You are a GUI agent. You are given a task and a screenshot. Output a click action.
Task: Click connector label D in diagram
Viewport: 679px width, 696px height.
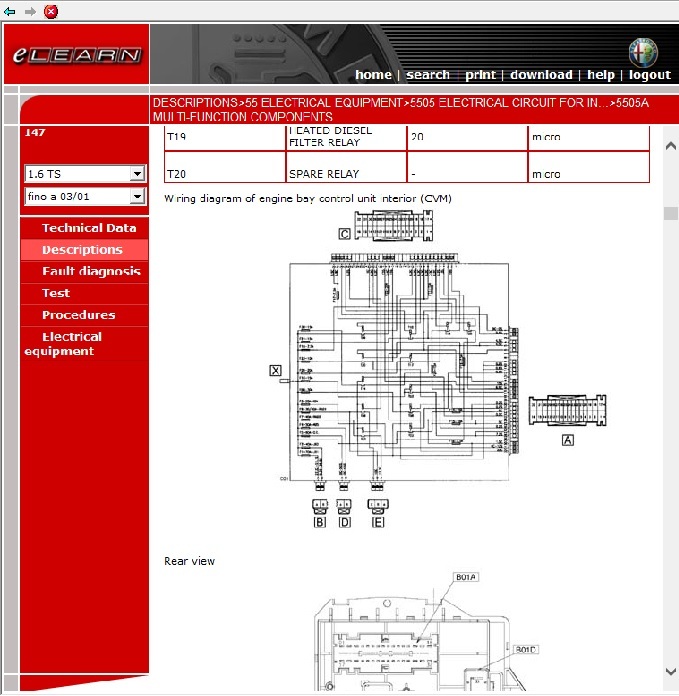[344, 522]
